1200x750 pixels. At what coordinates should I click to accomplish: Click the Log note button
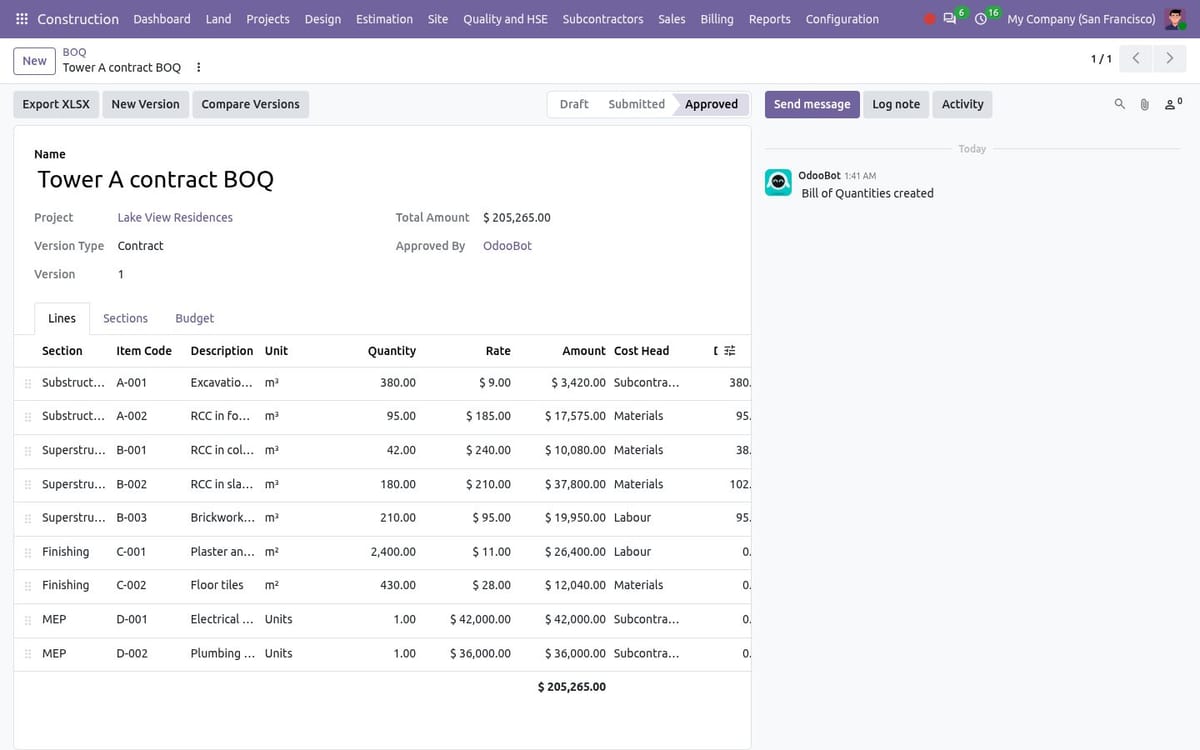click(896, 104)
